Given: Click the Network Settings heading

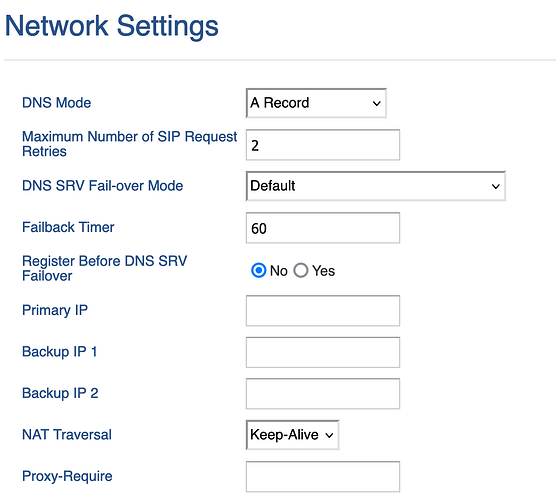Looking at the screenshot, I should click(112, 26).
